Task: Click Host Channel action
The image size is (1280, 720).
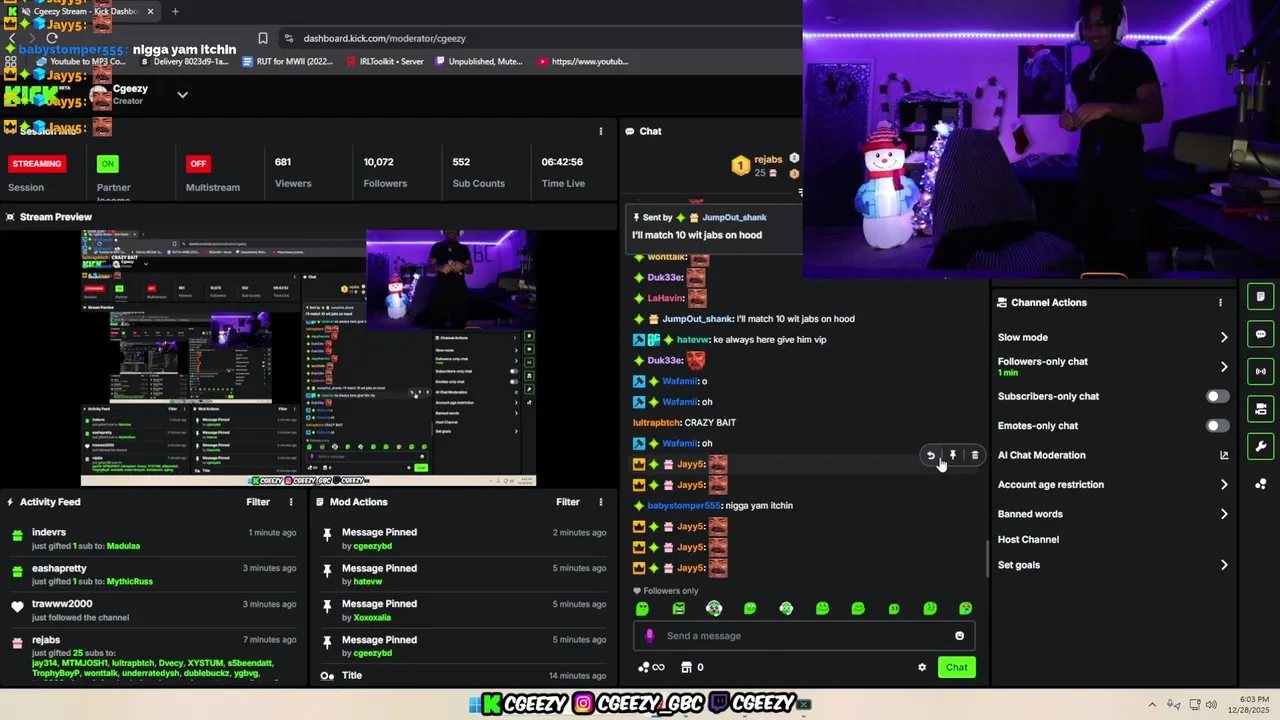Action: (x=1028, y=540)
